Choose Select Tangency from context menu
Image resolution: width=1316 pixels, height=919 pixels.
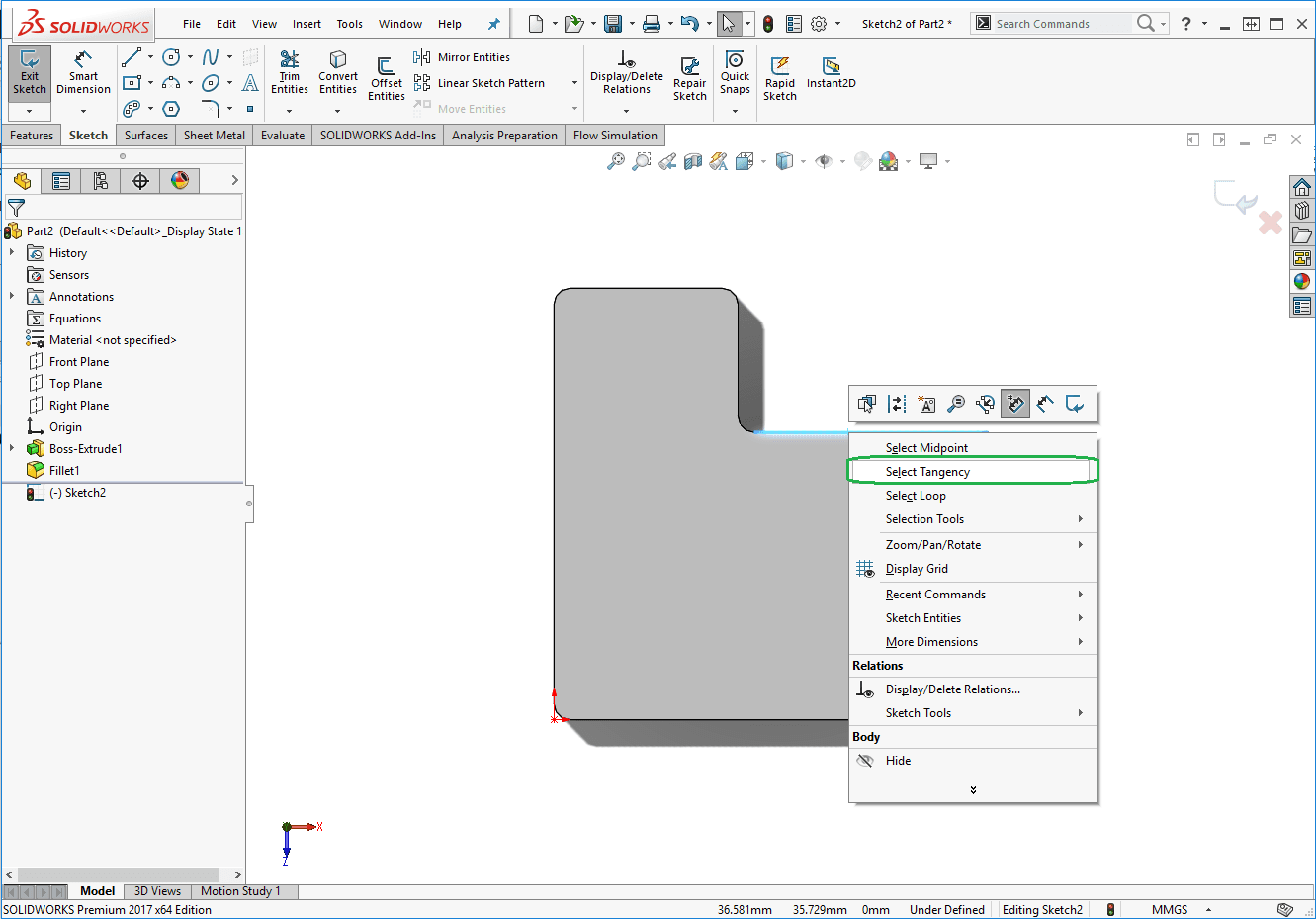(927, 472)
